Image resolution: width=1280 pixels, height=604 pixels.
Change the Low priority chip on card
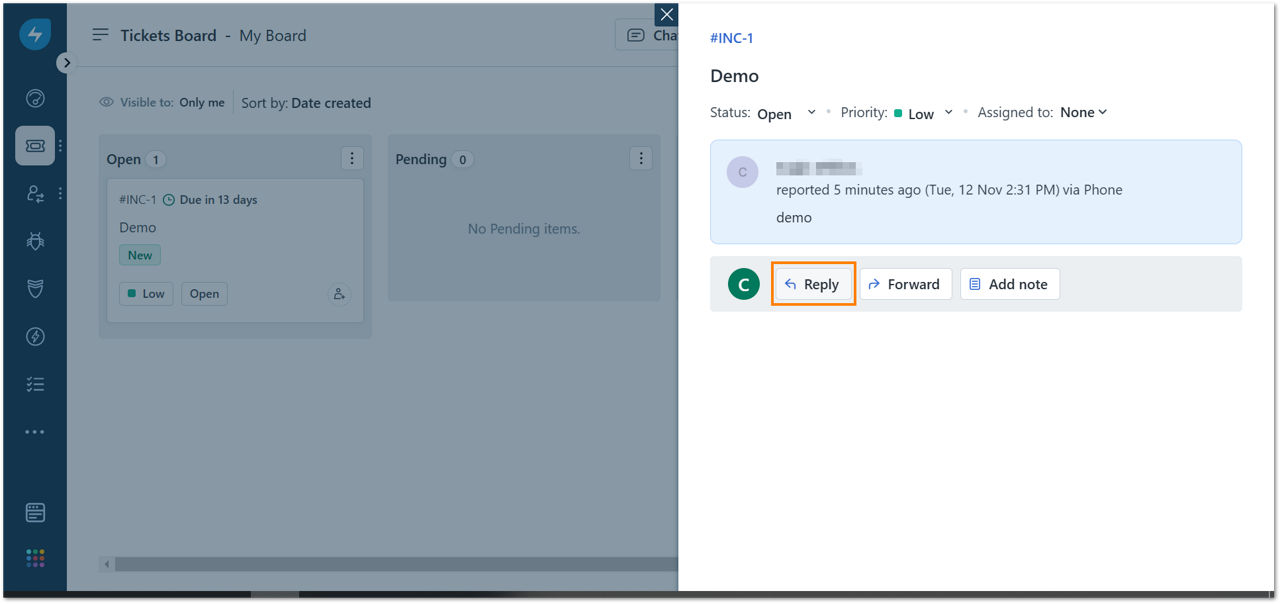coord(146,294)
